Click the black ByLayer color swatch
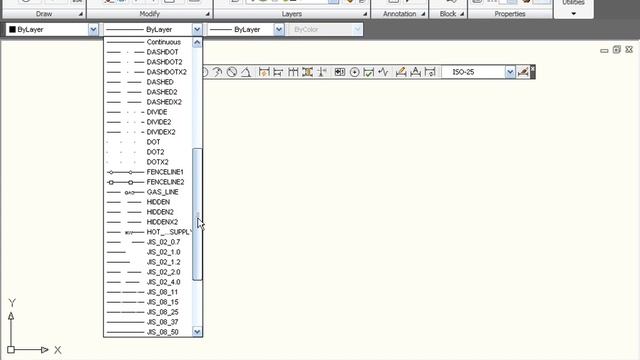Viewport: 640px width, 360px height. [x=12, y=29]
